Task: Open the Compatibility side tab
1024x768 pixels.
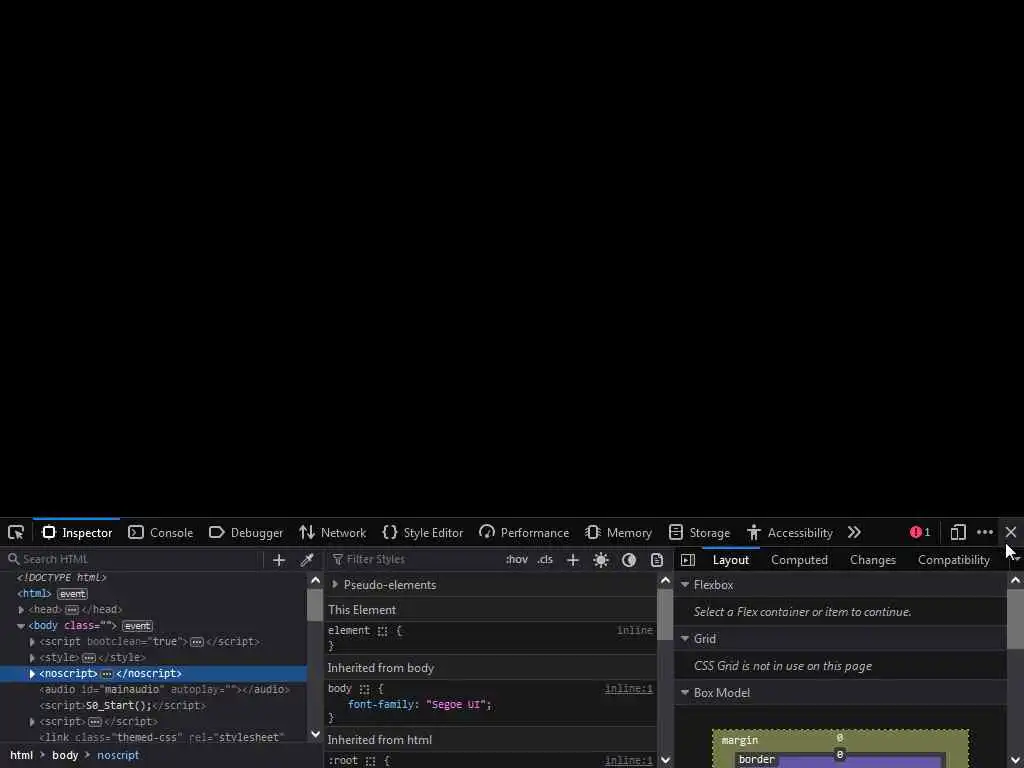Action: (x=953, y=560)
